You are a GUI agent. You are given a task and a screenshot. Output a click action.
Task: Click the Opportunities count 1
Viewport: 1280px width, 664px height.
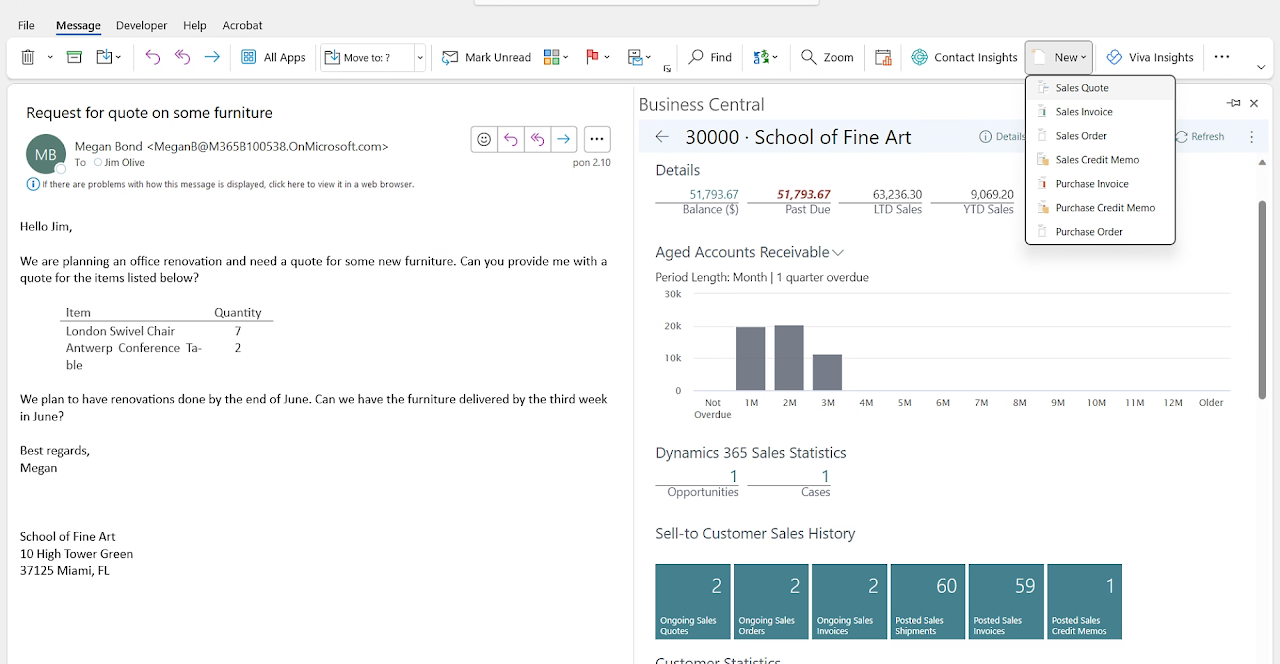(733, 477)
